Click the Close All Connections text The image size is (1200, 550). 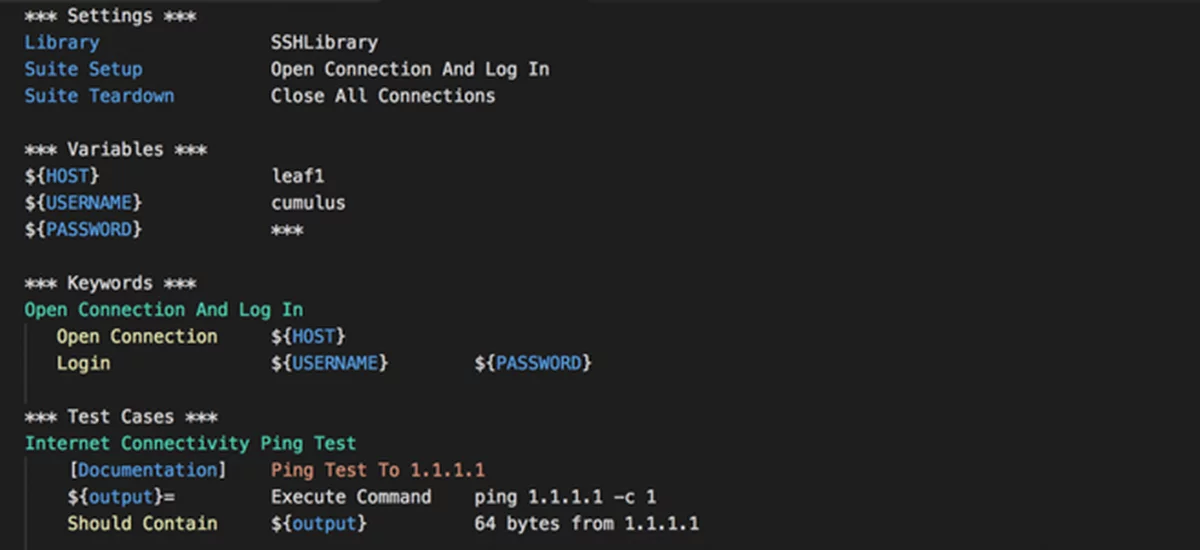coord(382,97)
